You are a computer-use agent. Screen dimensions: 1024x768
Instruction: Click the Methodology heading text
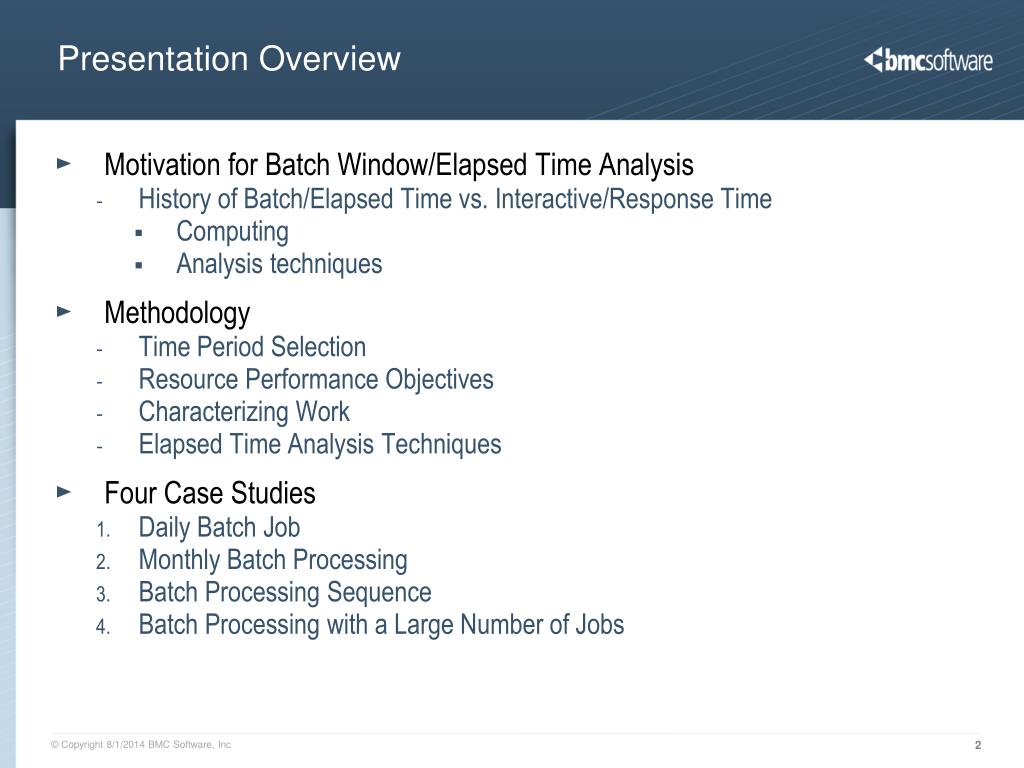click(177, 313)
